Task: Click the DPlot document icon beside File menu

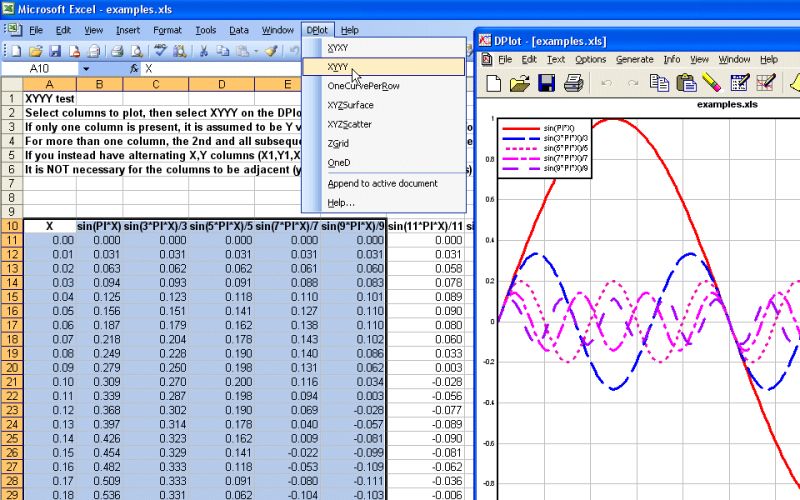Action: coord(487,60)
